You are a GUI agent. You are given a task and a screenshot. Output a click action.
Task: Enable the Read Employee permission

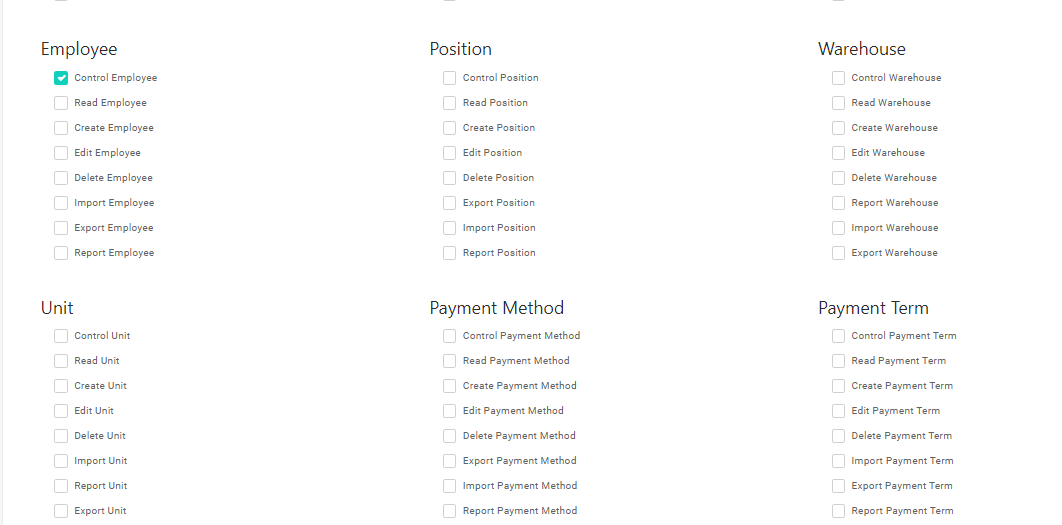pyautogui.click(x=61, y=103)
